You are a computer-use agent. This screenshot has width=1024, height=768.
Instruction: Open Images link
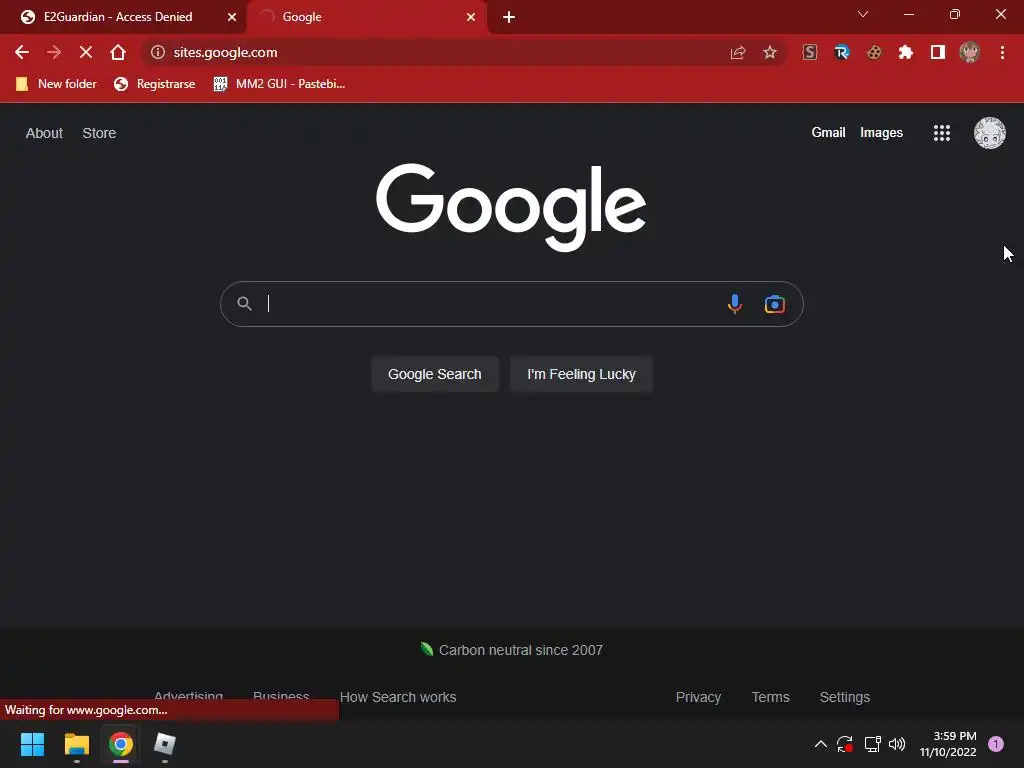(x=881, y=133)
